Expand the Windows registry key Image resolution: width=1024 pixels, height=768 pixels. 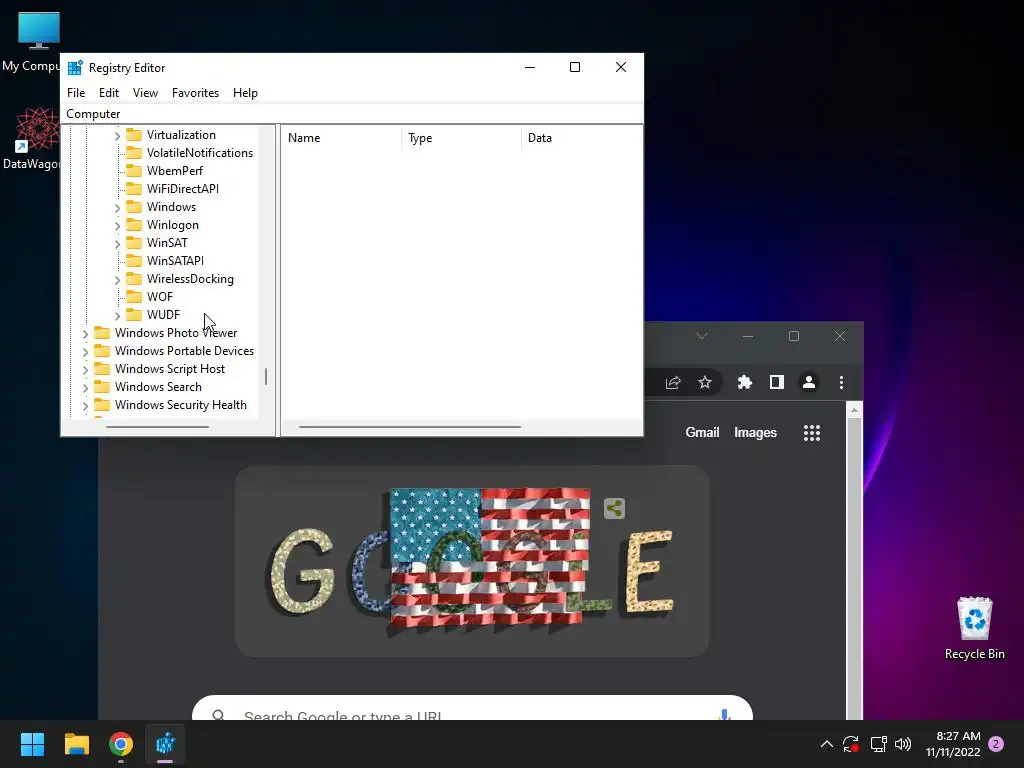coord(118,208)
